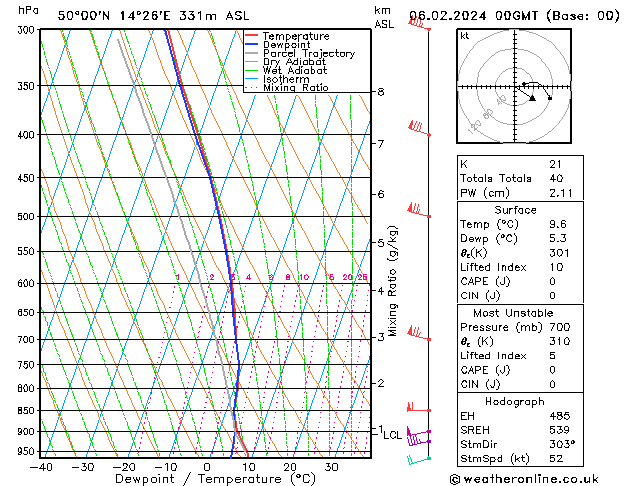The image size is (629, 486).
Task: Click the wind barb at 500 hPa
Action: click(x=417, y=211)
